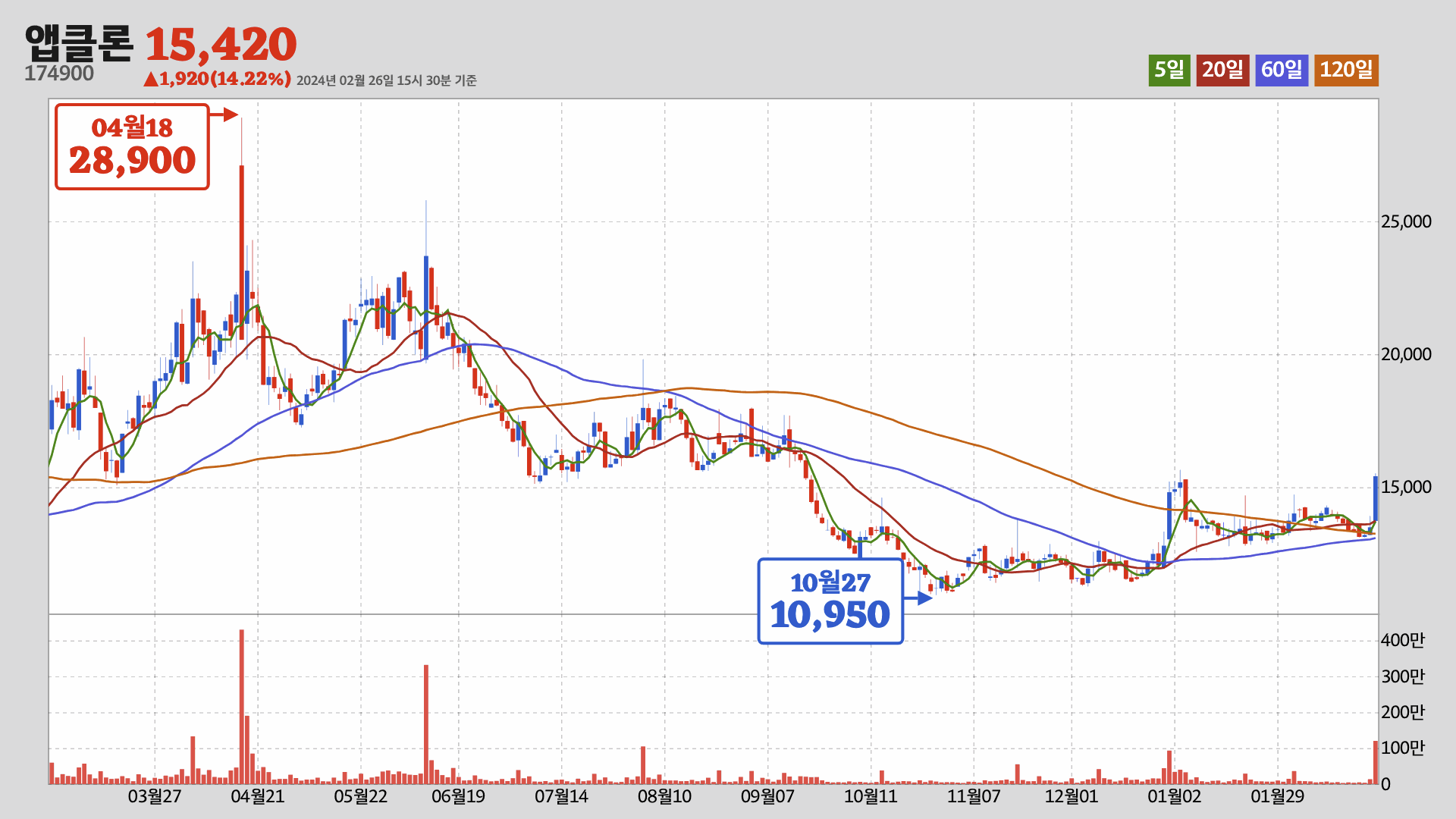Screen dimensions: 1456x819
Task: Click the red up-triangle next to 1,920
Action: (x=151, y=79)
